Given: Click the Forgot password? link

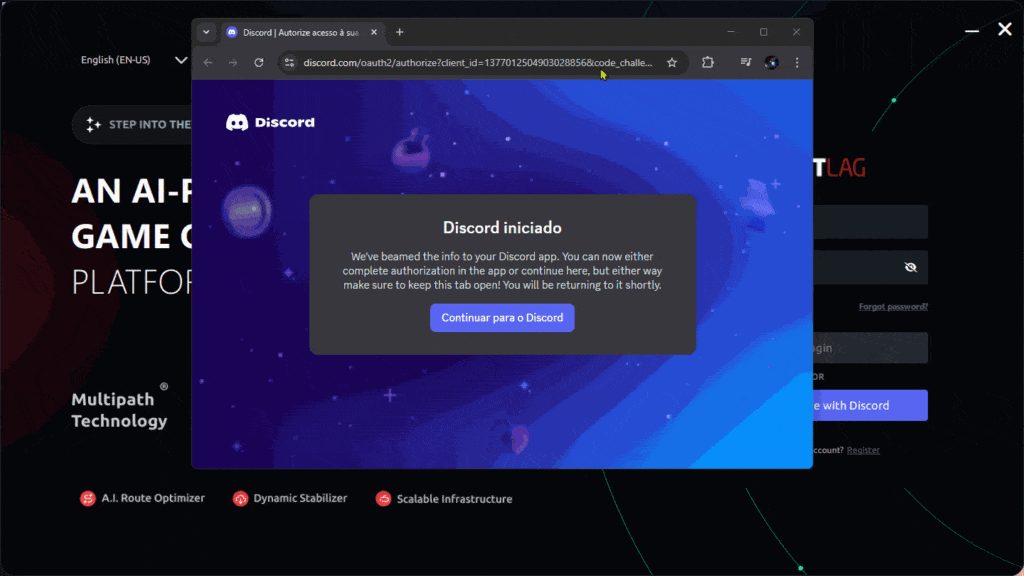Looking at the screenshot, I should 893,306.
